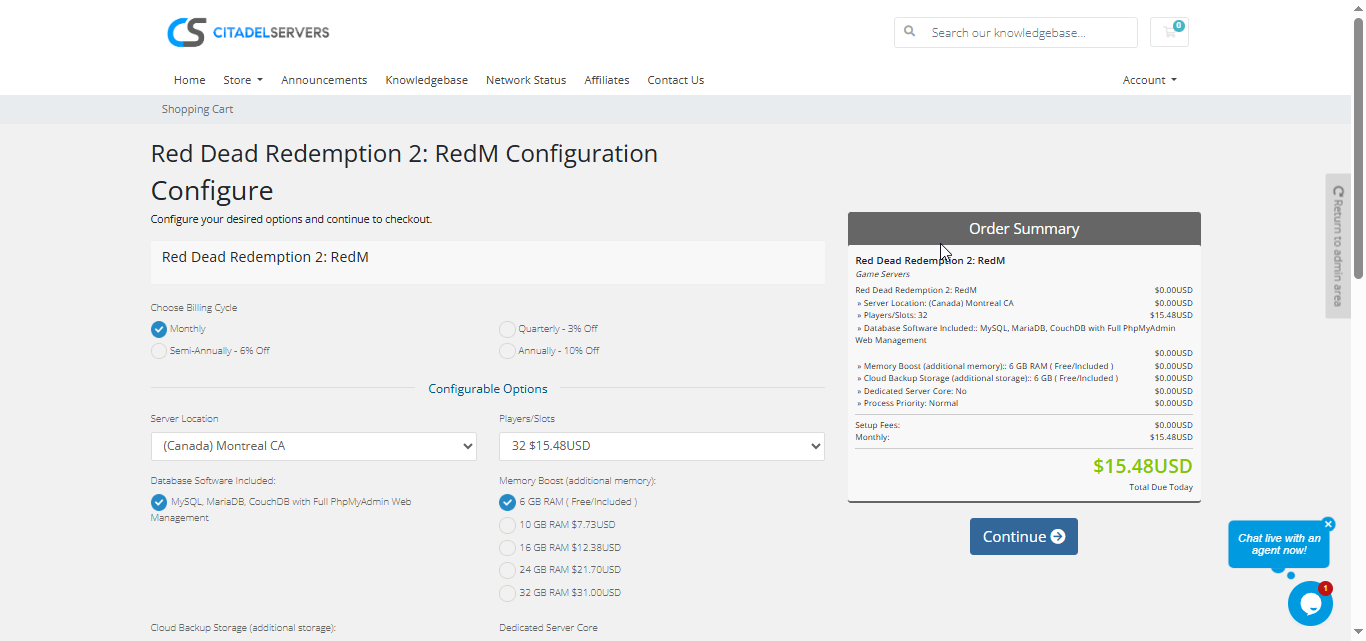Expand the Players/Slots dropdown
The height and width of the screenshot is (641, 1366).
click(x=661, y=446)
